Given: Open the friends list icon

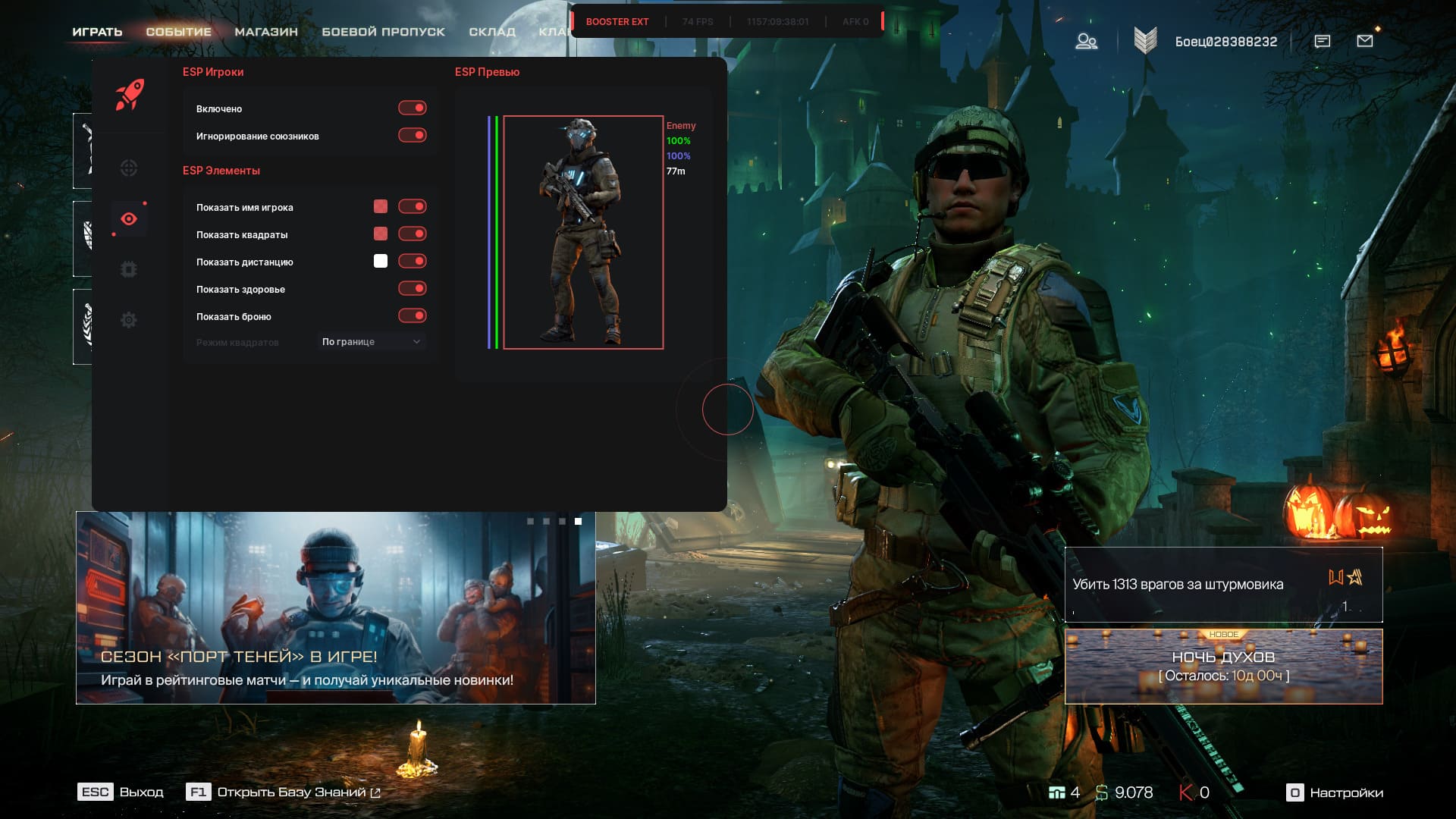Looking at the screenshot, I should [x=1086, y=42].
